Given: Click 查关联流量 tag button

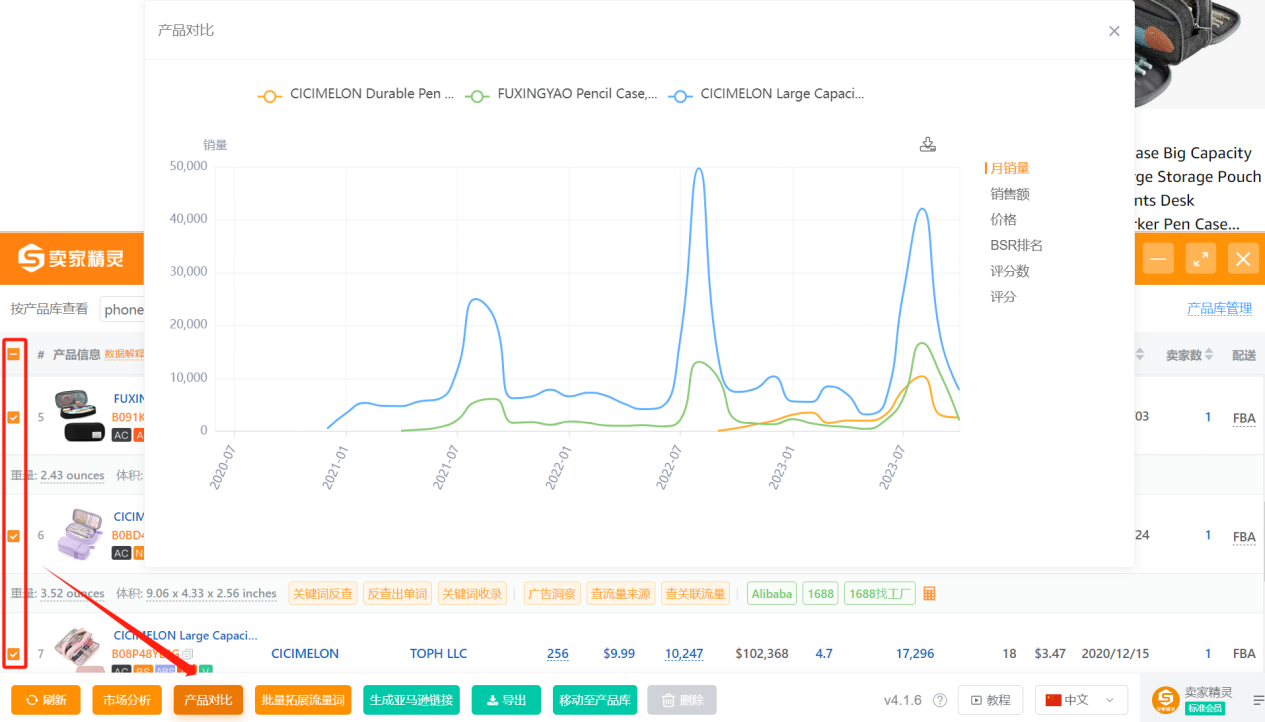Looking at the screenshot, I should [x=694, y=594].
